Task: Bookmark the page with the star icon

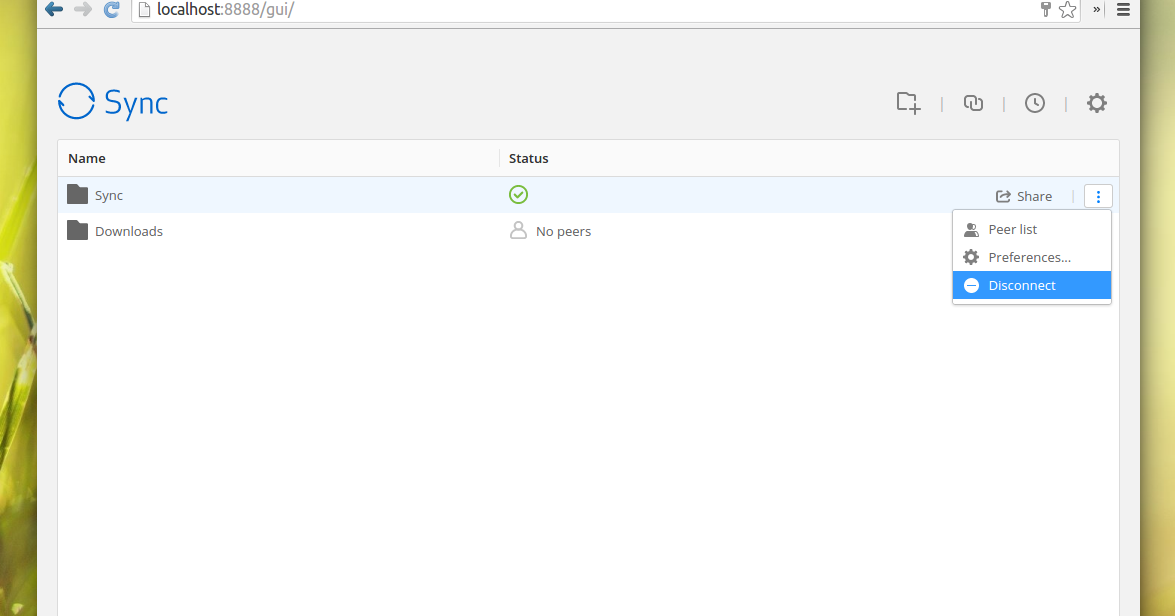Action: (x=1067, y=11)
